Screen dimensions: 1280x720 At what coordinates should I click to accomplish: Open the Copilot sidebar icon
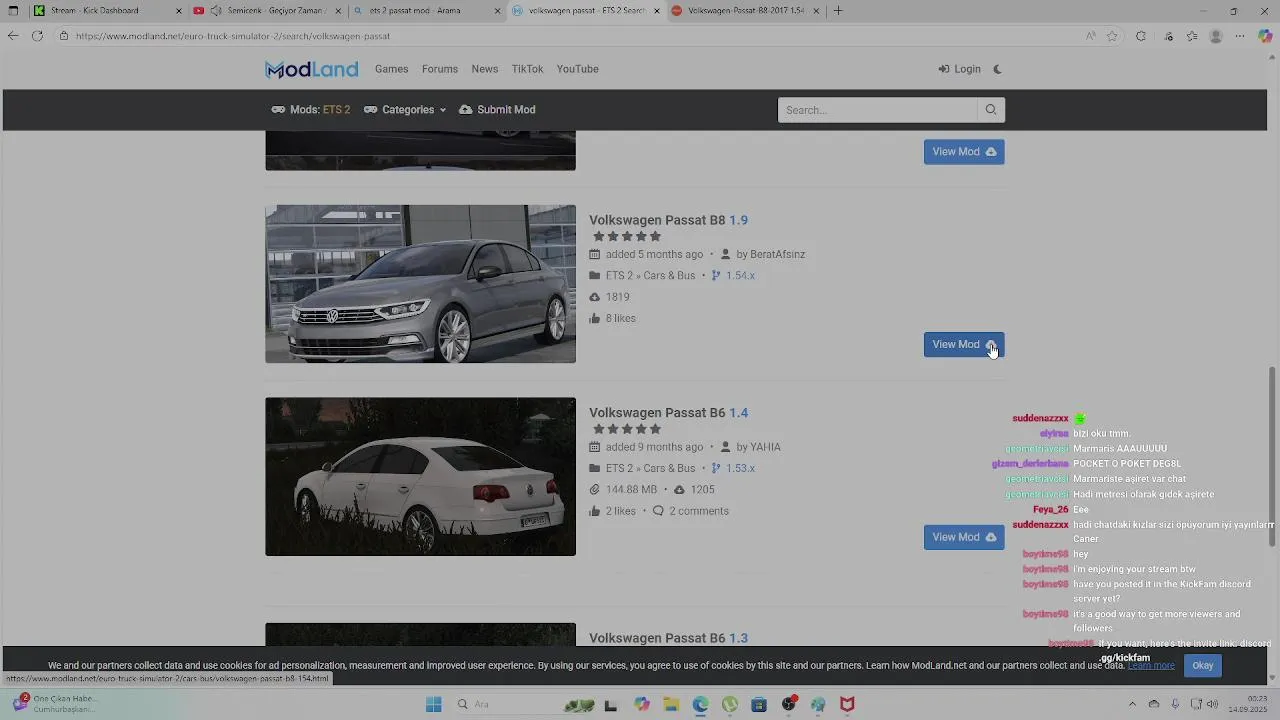[1265, 36]
